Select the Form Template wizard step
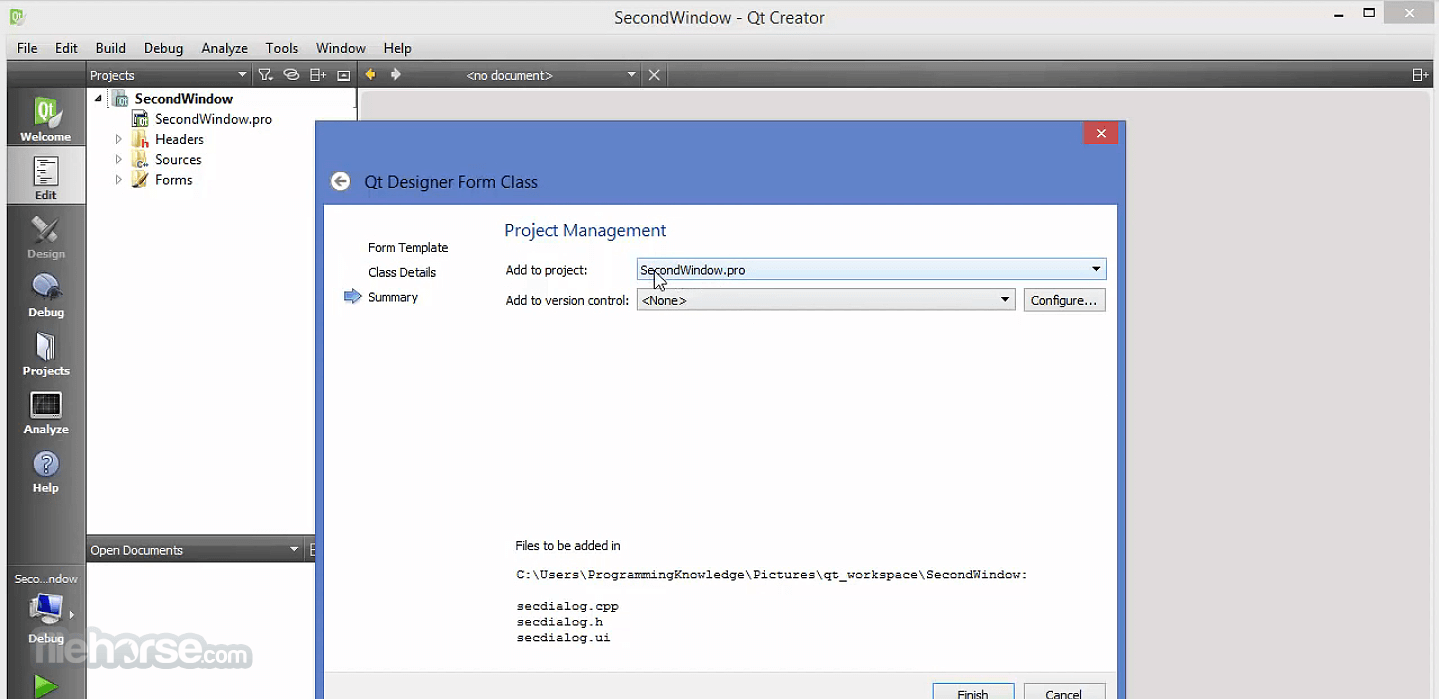The image size is (1439, 699). pyautogui.click(x=408, y=248)
